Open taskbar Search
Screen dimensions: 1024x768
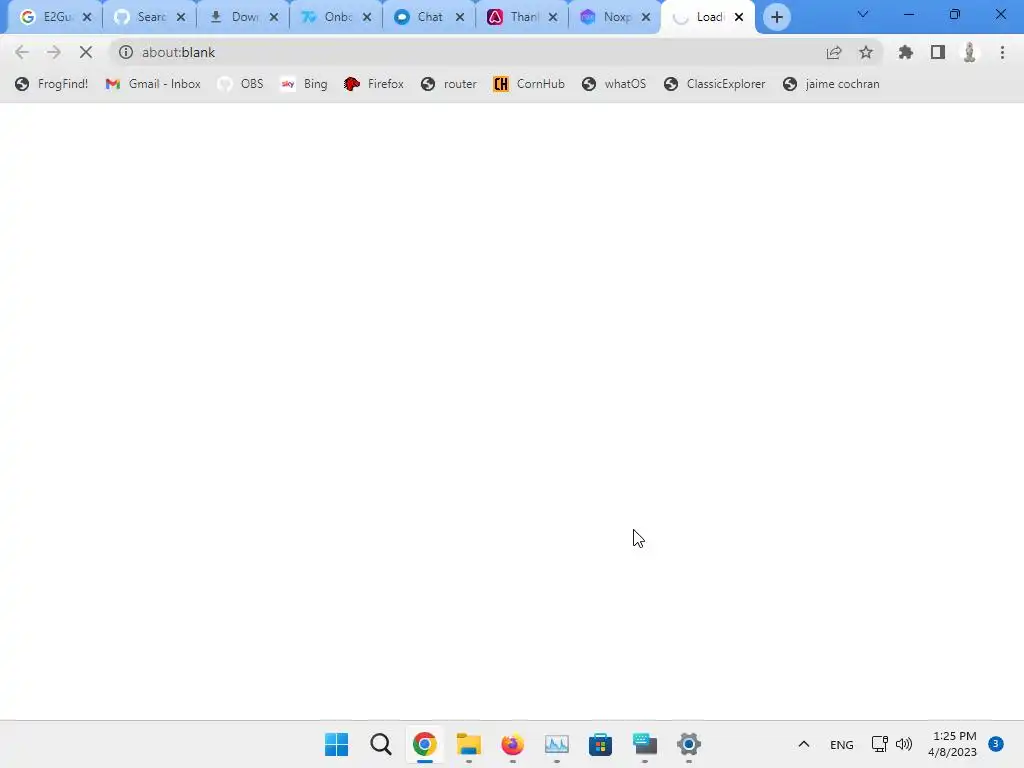click(381, 744)
